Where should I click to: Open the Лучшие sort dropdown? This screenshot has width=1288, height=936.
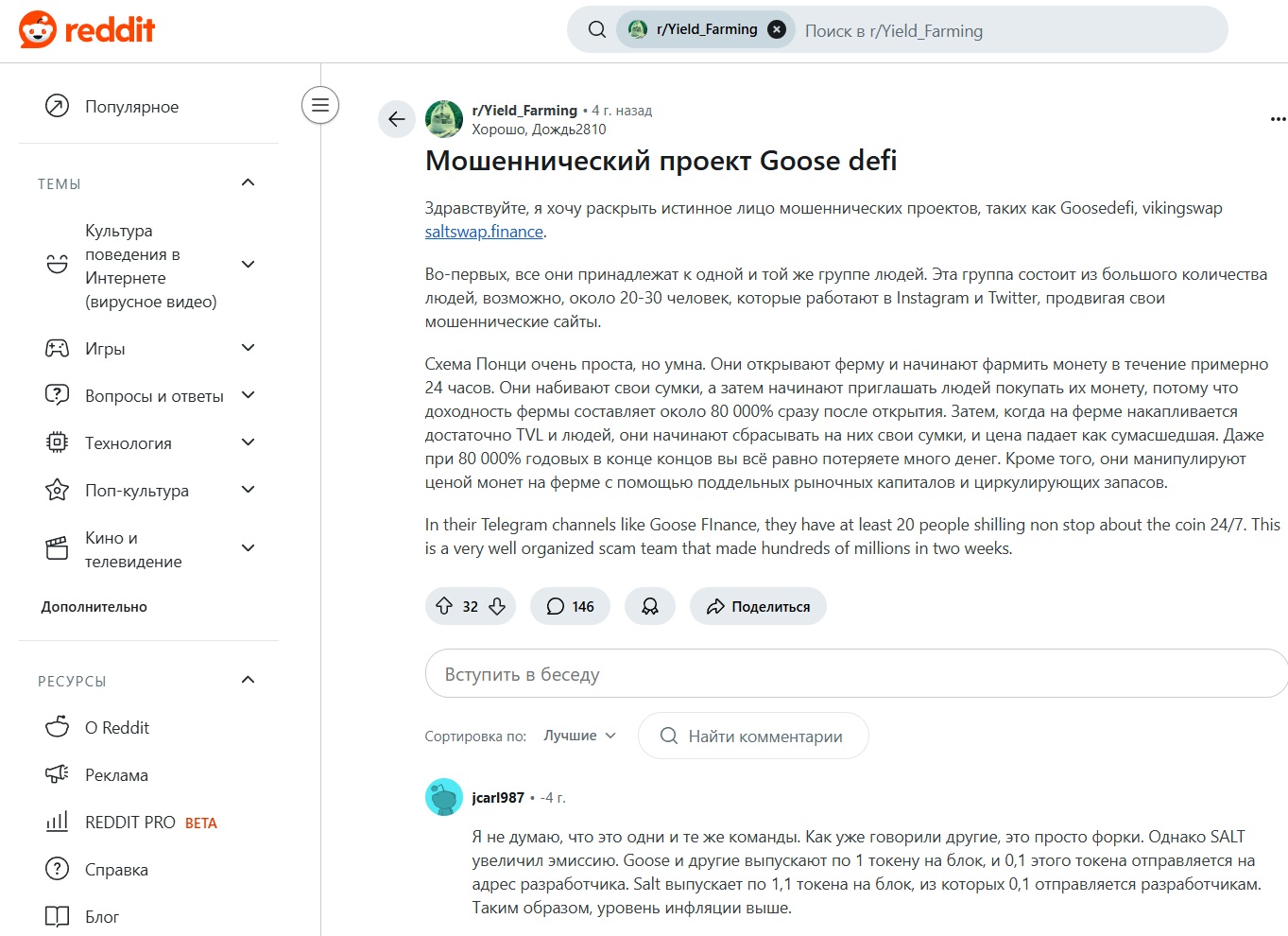pyautogui.click(x=580, y=736)
